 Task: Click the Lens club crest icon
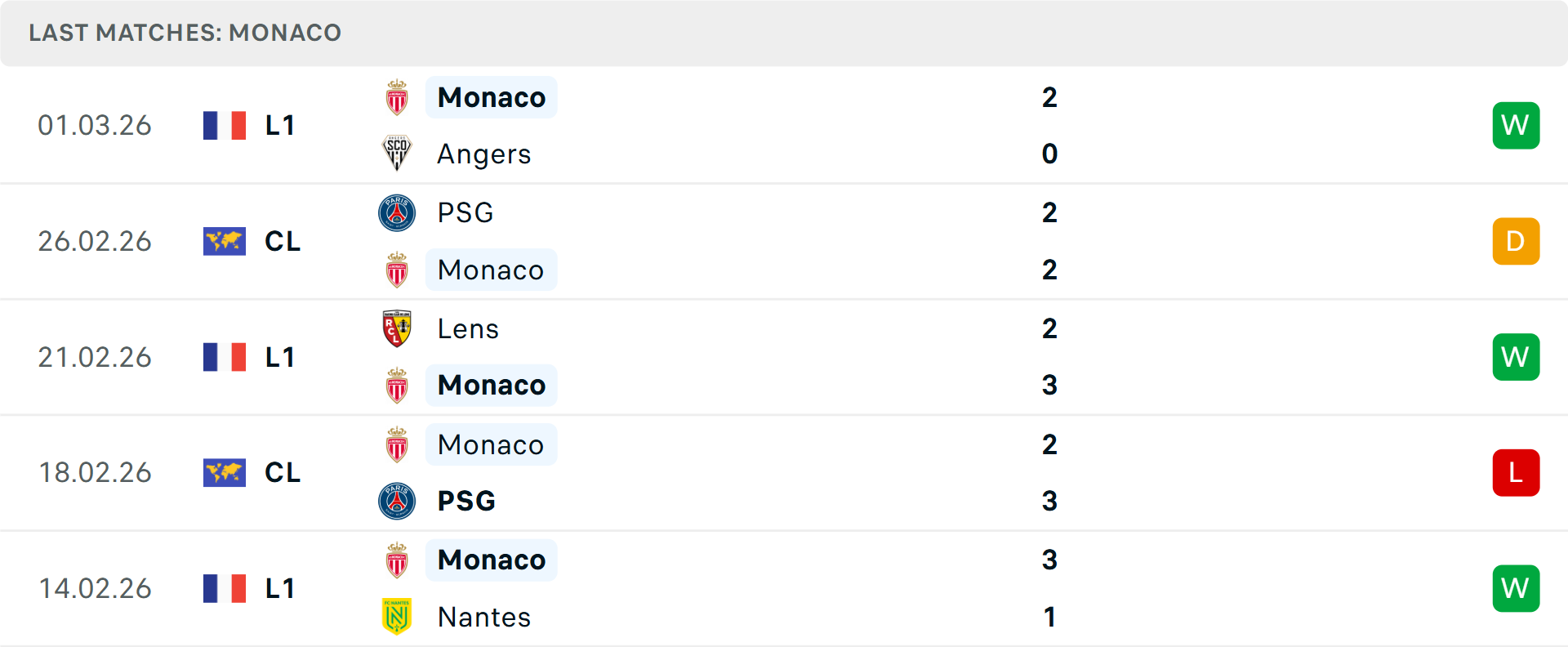397,328
